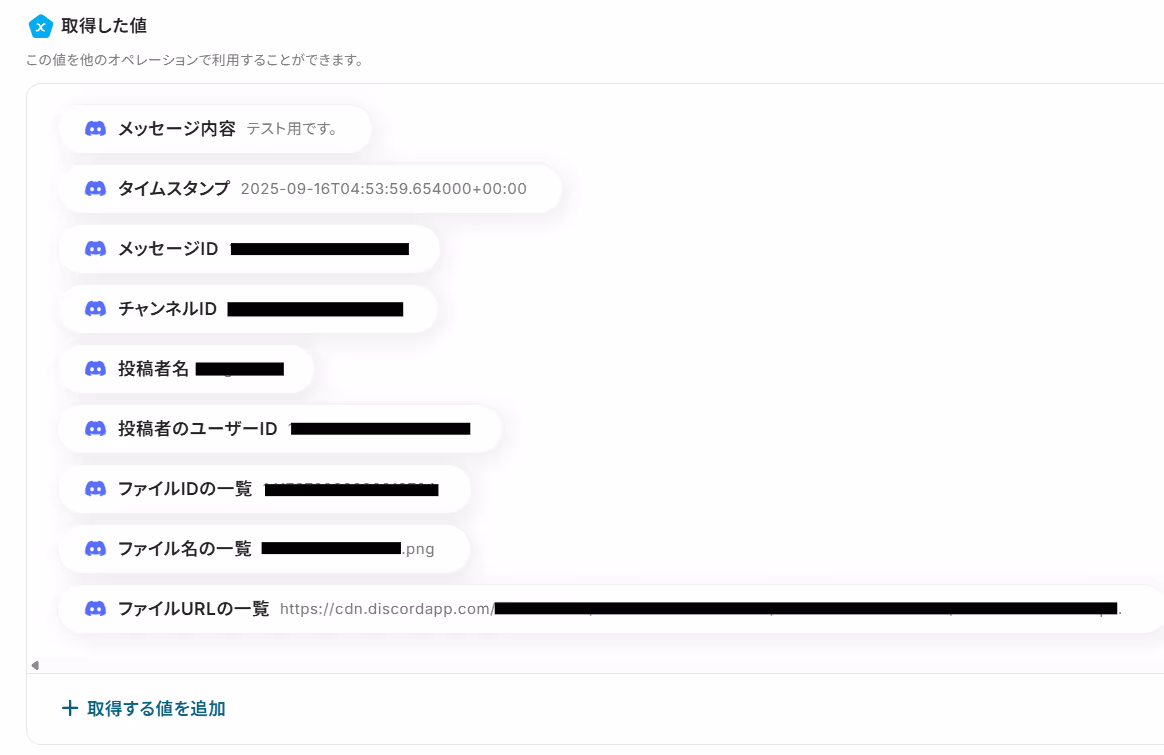The image size is (1164, 755).
Task: Select the タイムスタンプ value pill
Action: 310,189
